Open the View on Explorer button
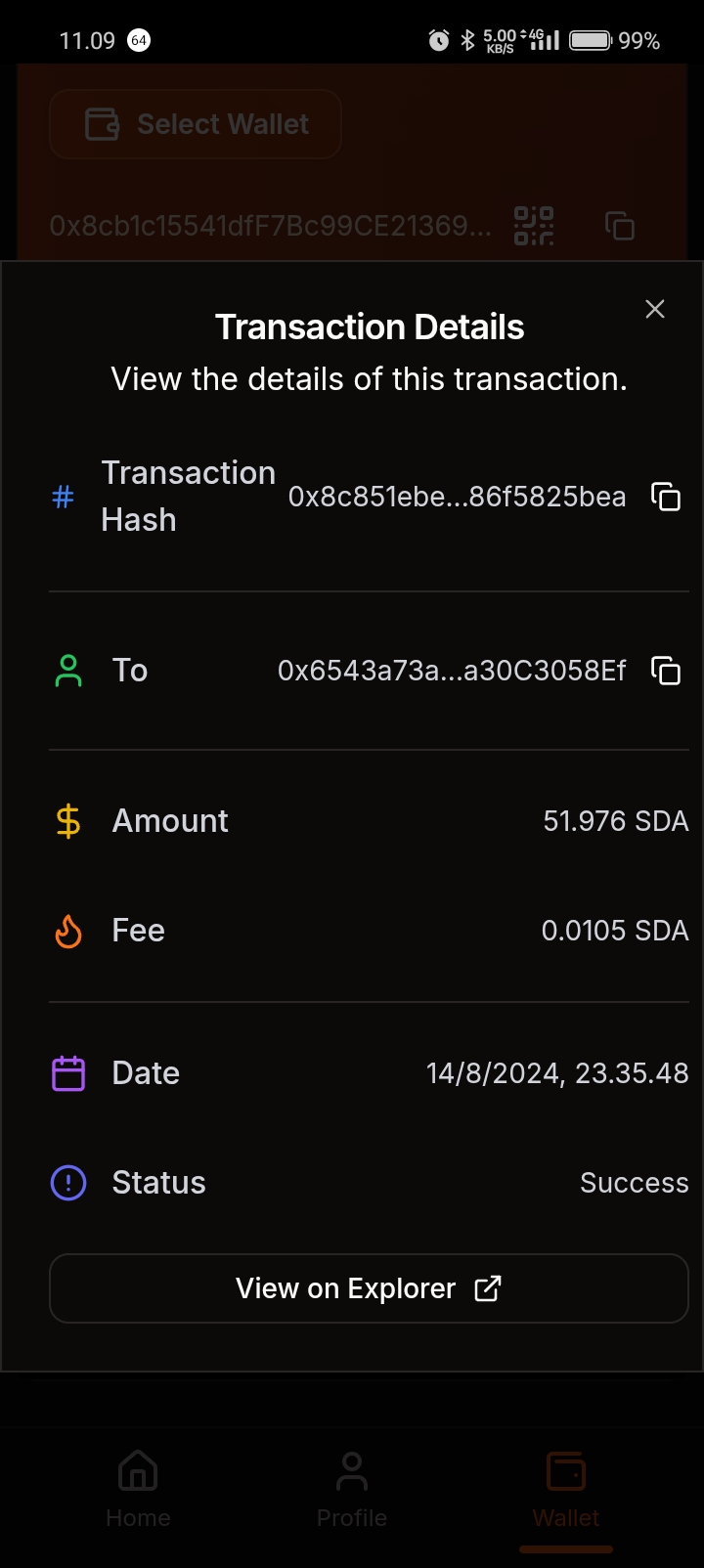 pos(369,1288)
